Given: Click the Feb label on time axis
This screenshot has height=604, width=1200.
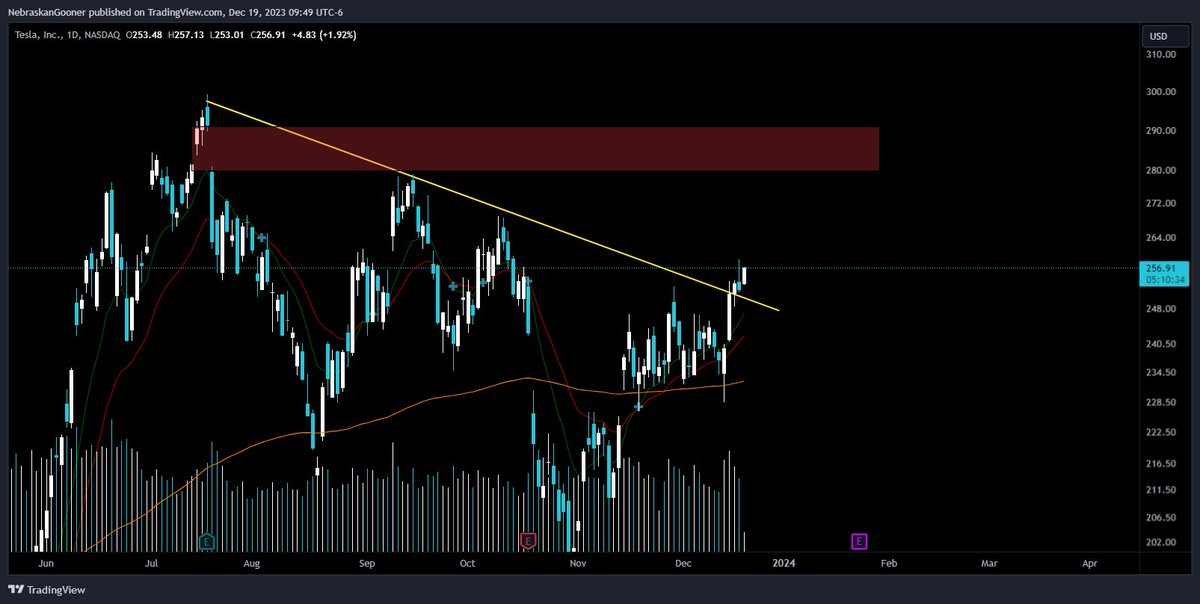Looking at the screenshot, I should click(887, 564).
